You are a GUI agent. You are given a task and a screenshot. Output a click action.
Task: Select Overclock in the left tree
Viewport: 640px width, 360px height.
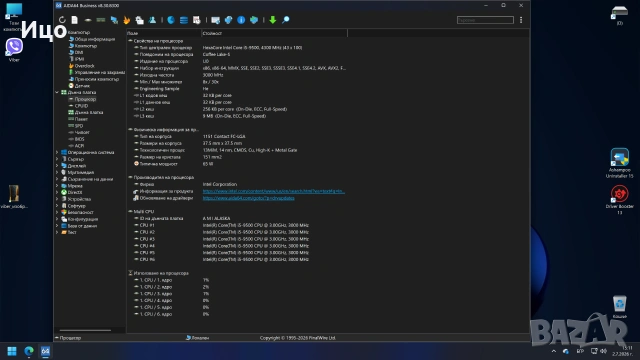pos(84,66)
